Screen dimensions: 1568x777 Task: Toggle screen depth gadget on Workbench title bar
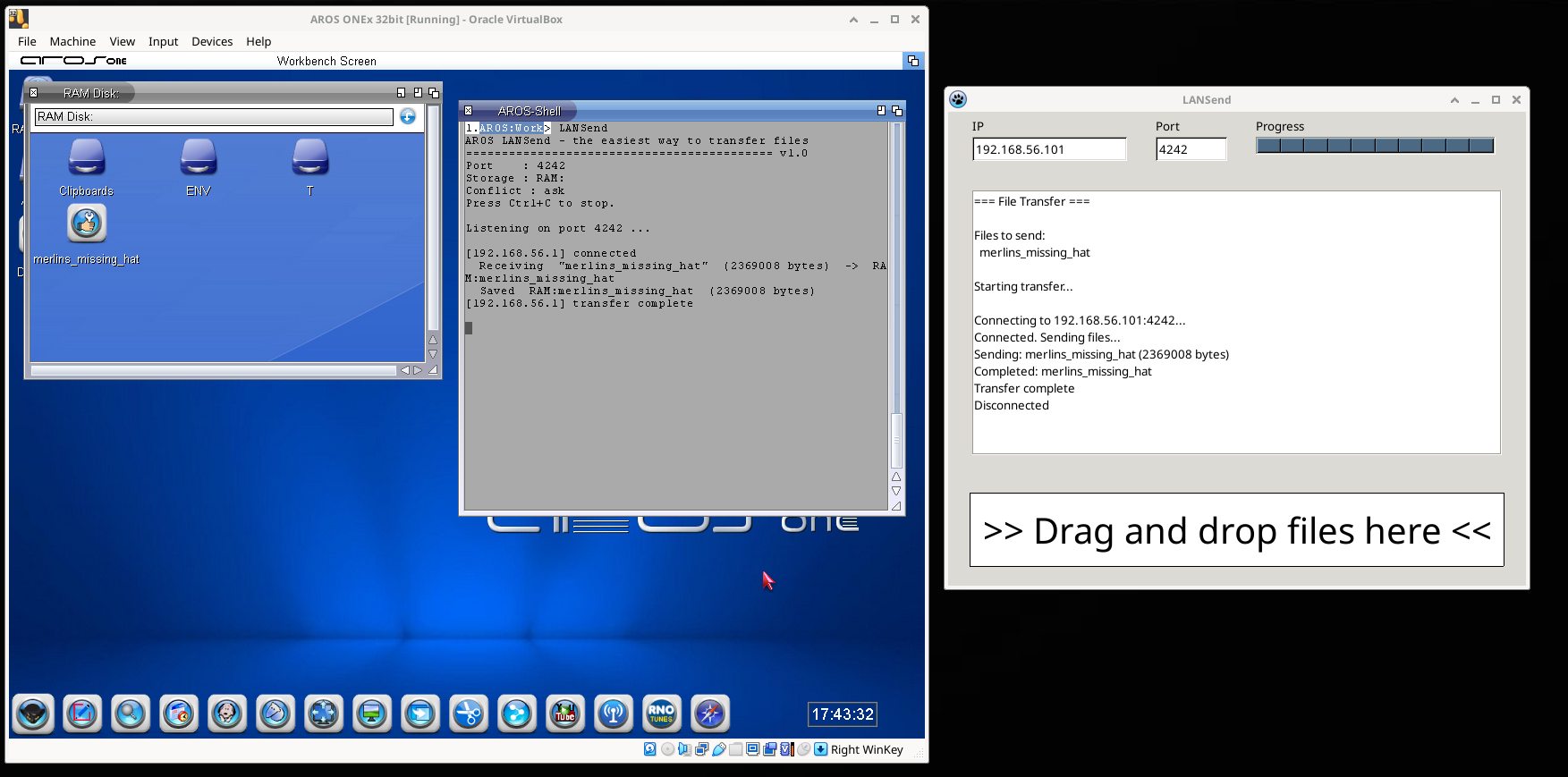pos(912,61)
